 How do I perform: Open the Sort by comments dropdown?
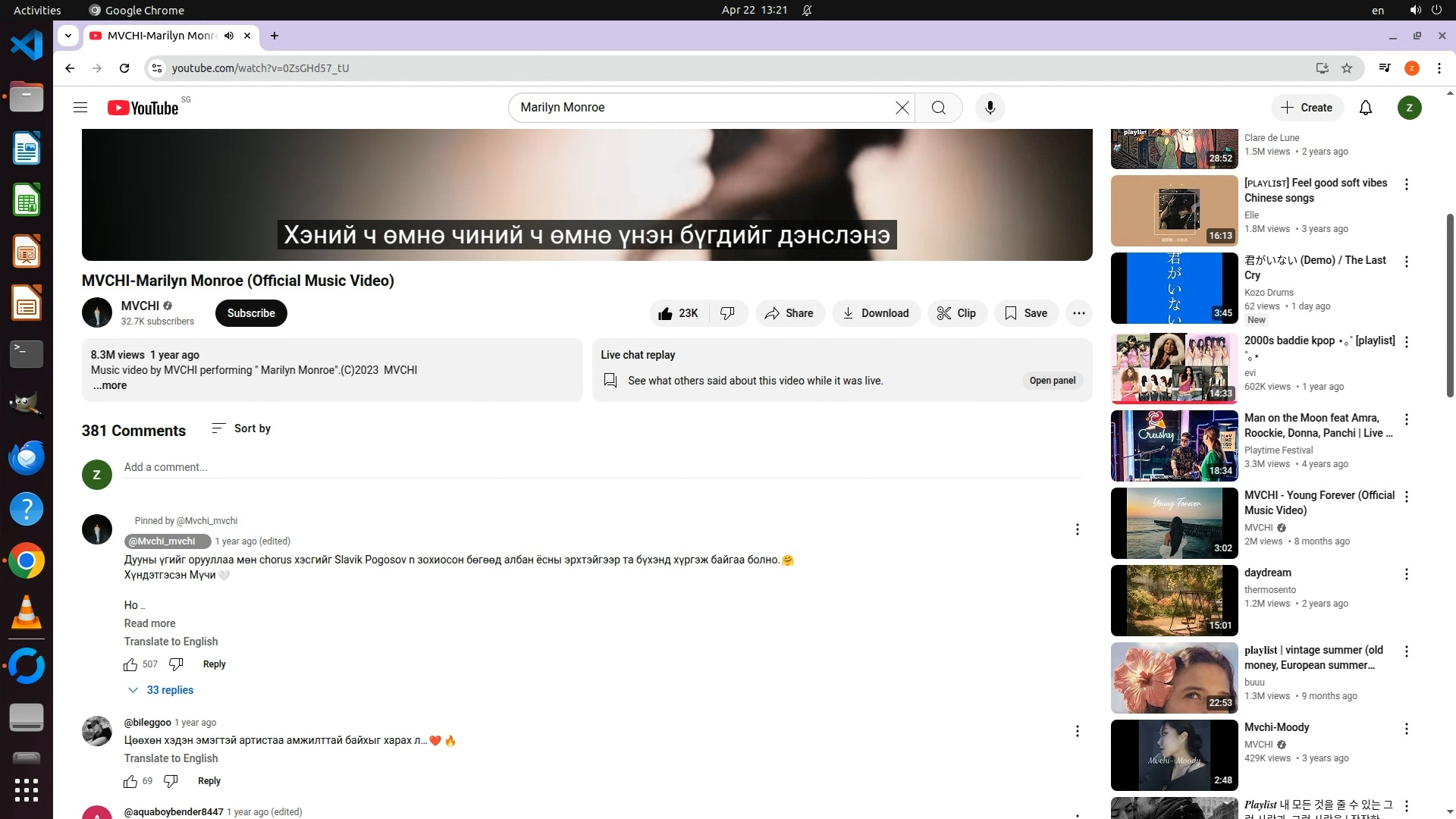pyautogui.click(x=241, y=428)
